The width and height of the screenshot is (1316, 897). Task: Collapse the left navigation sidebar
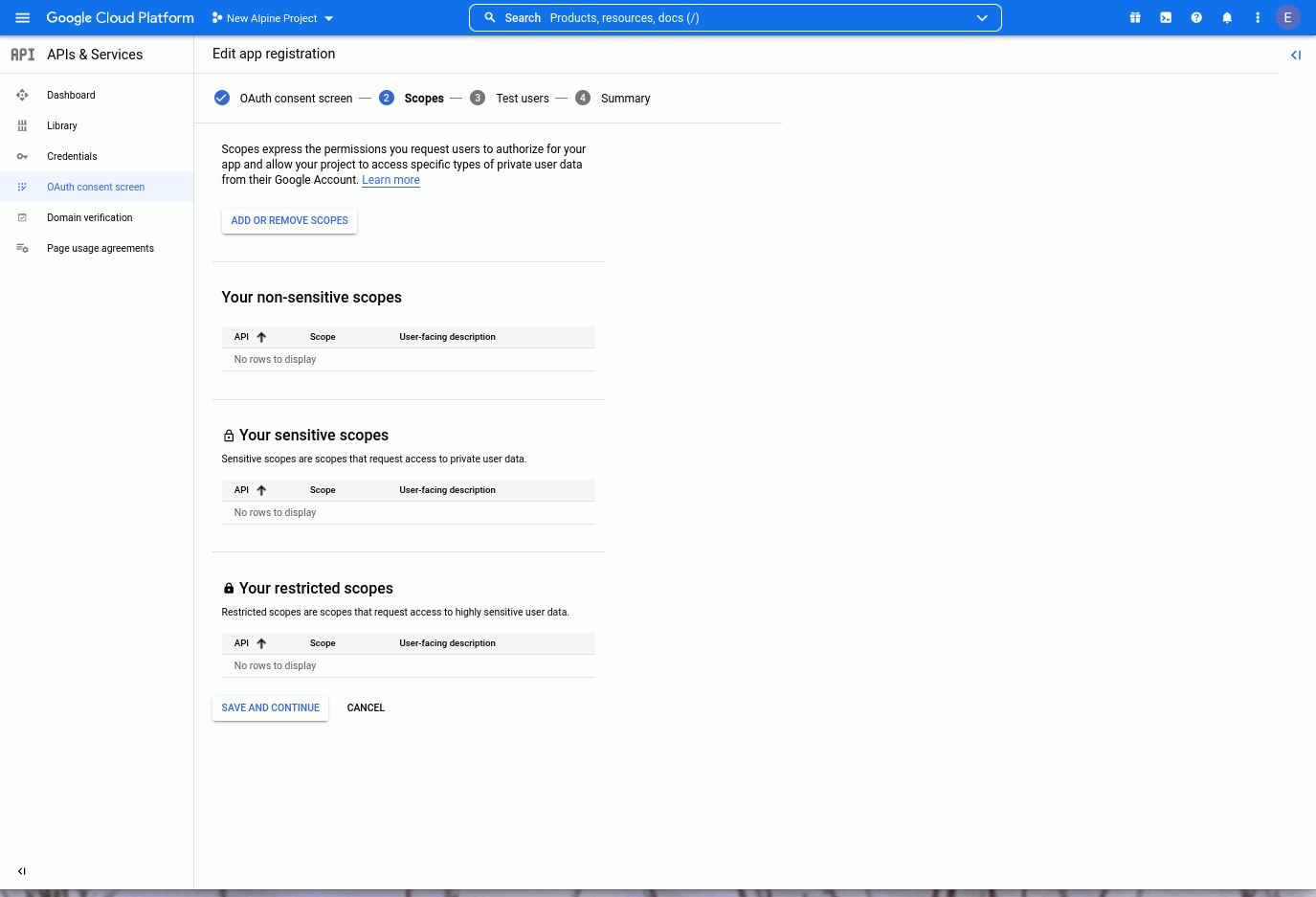(21, 871)
